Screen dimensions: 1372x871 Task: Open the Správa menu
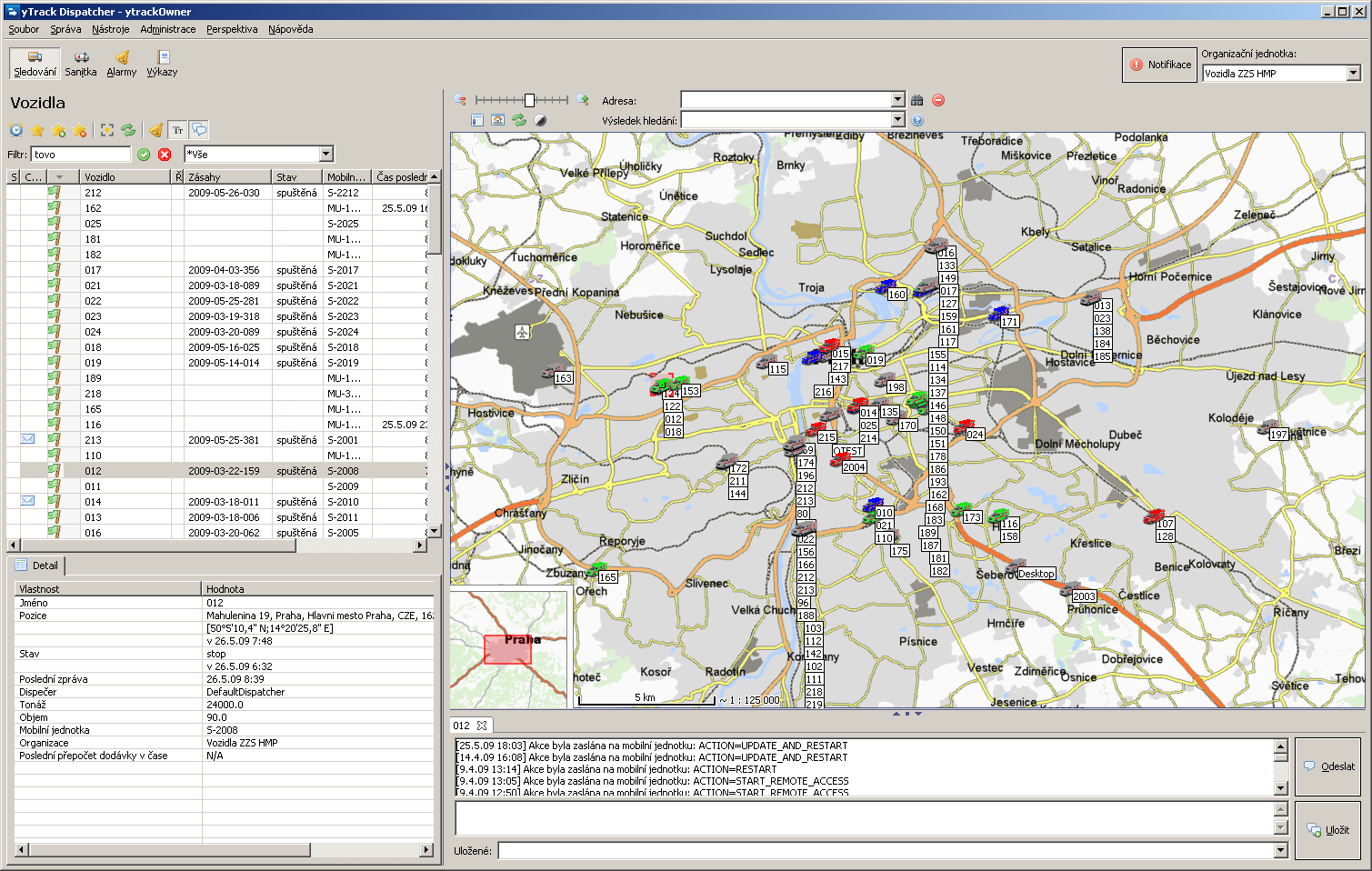click(65, 29)
